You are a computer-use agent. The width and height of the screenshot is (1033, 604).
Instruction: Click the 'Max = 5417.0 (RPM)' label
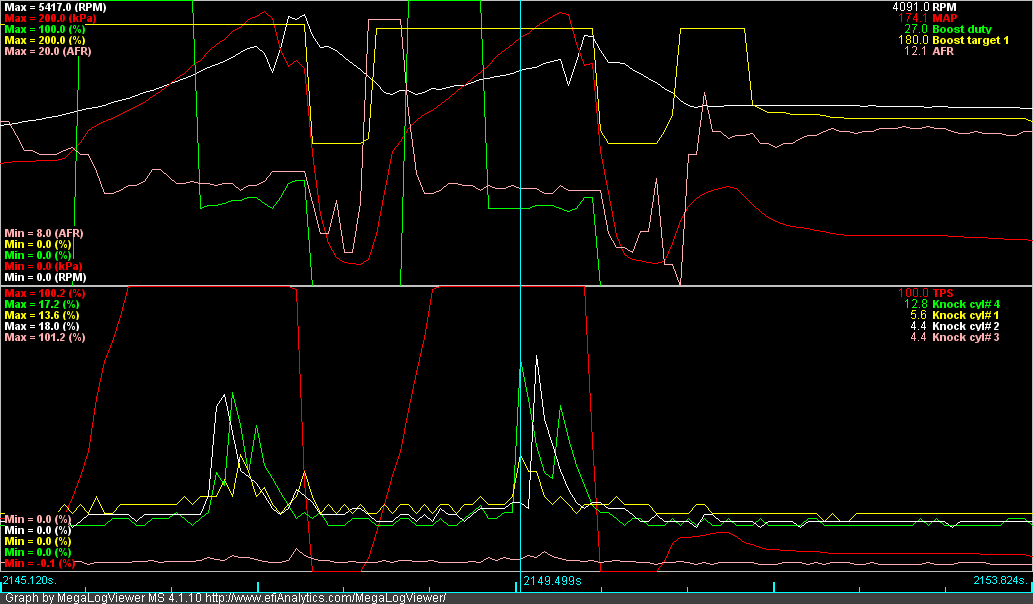[55, 7]
